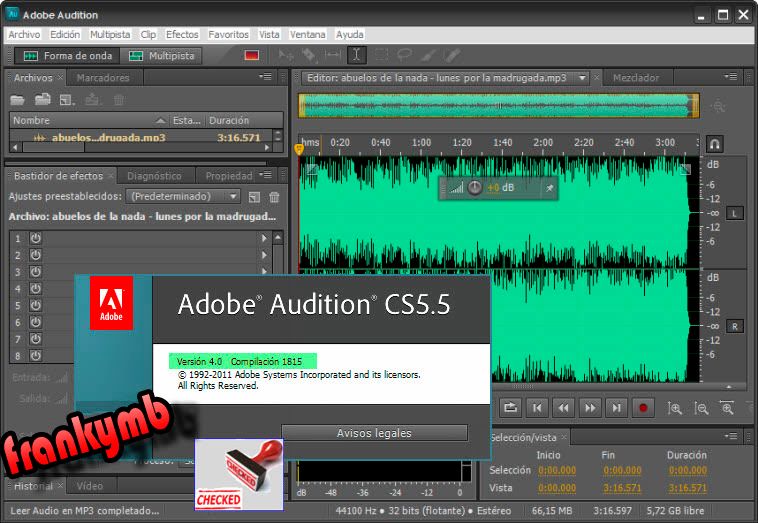
Task: Open Mezclador panel options menu
Action: (x=730, y=76)
